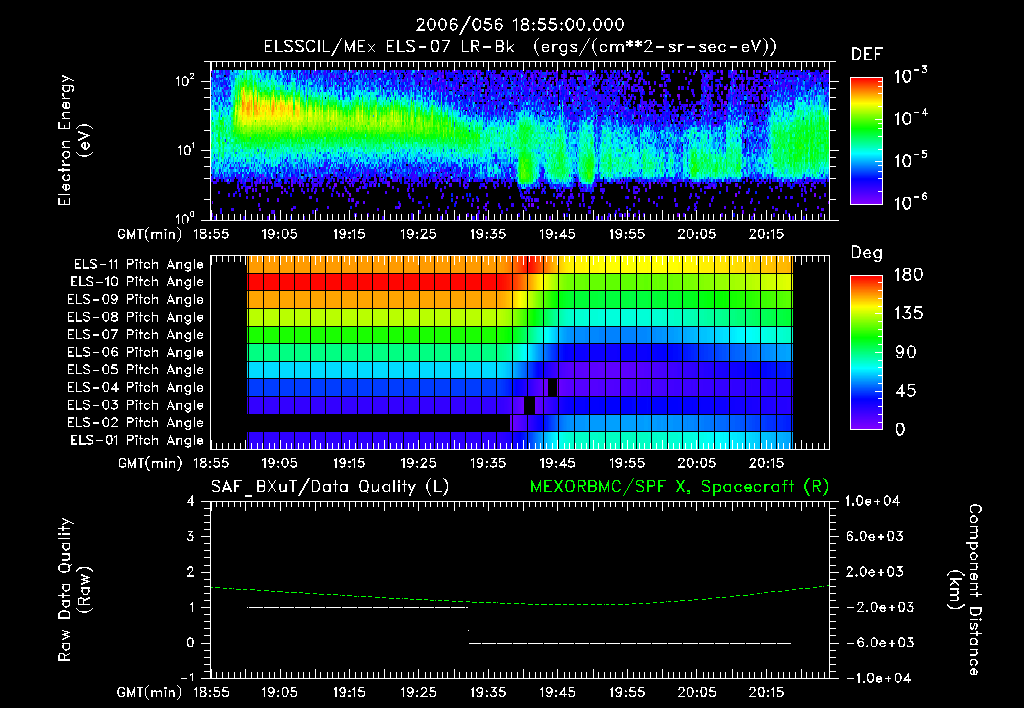Click the Deg legend title
This screenshot has width=1024, height=708.
click(866, 253)
